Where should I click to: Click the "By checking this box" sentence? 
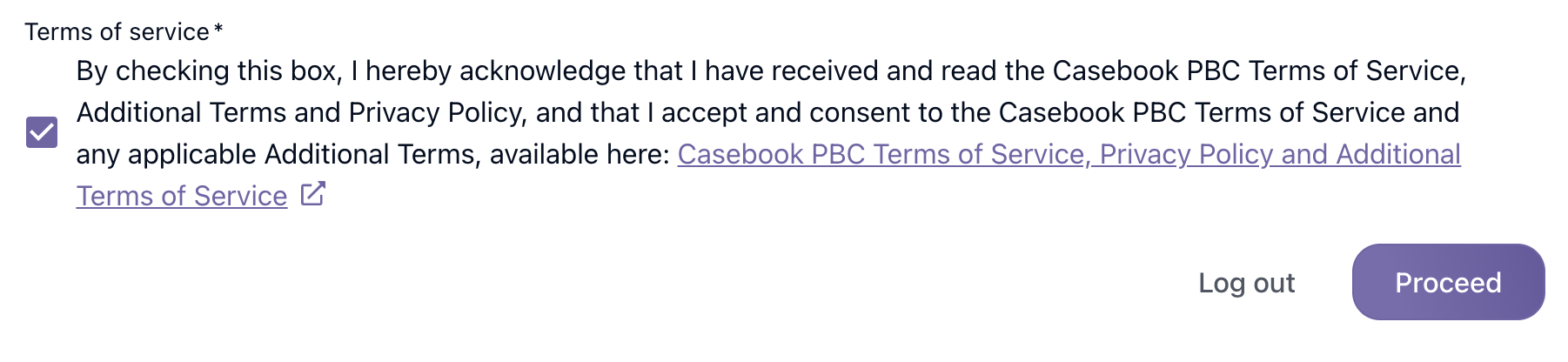point(207,70)
